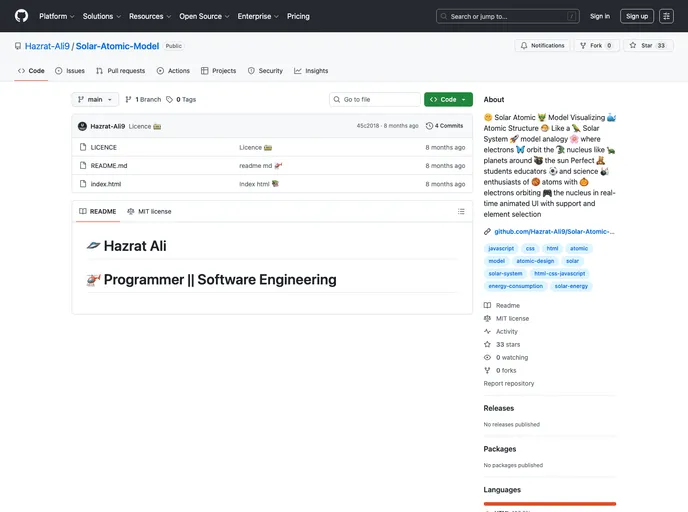This screenshot has width=688, height=512.
Task: Focus the Go to file search field
Action: point(375,100)
